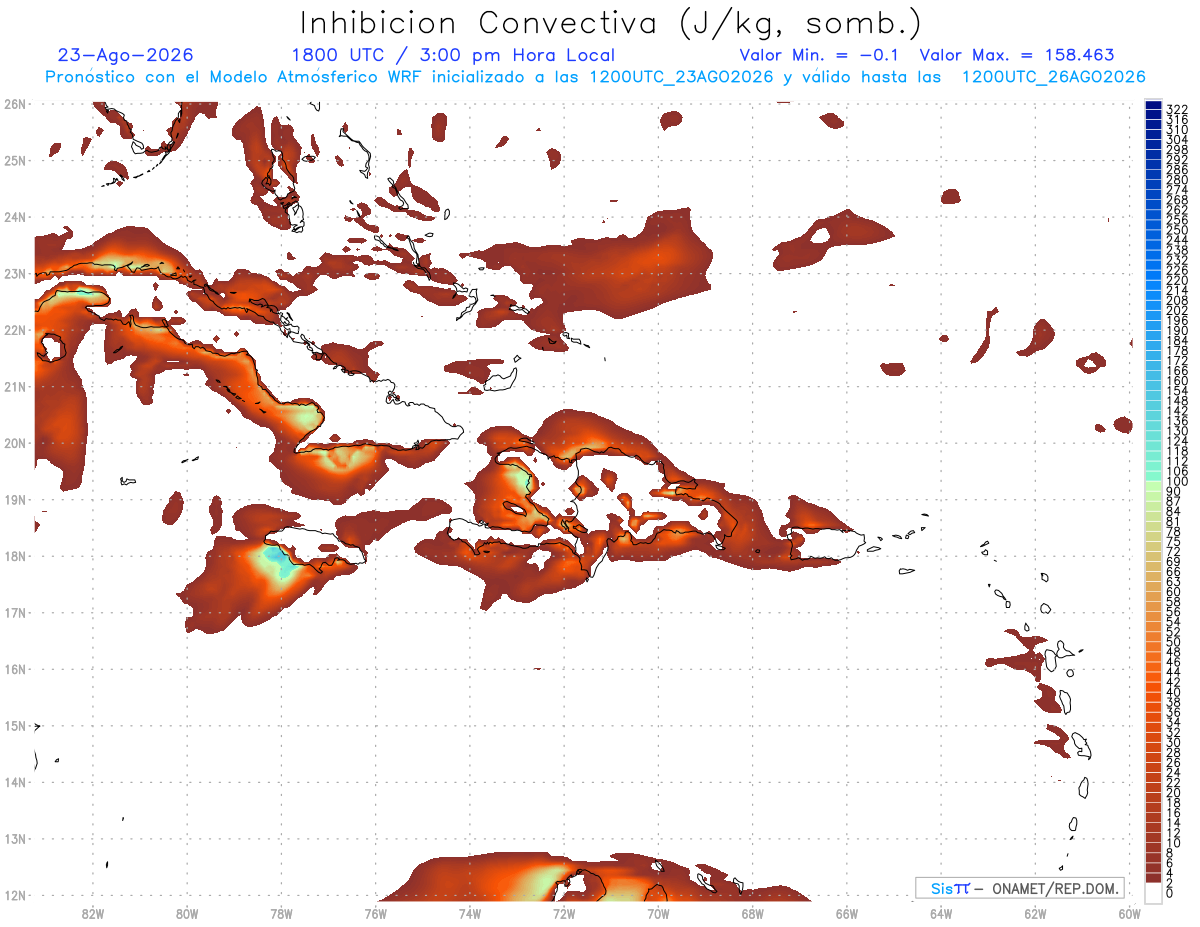The height and width of the screenshot is (927, 1200).
Task: Click the "14N" latitude label
Action: coord(14,782)
